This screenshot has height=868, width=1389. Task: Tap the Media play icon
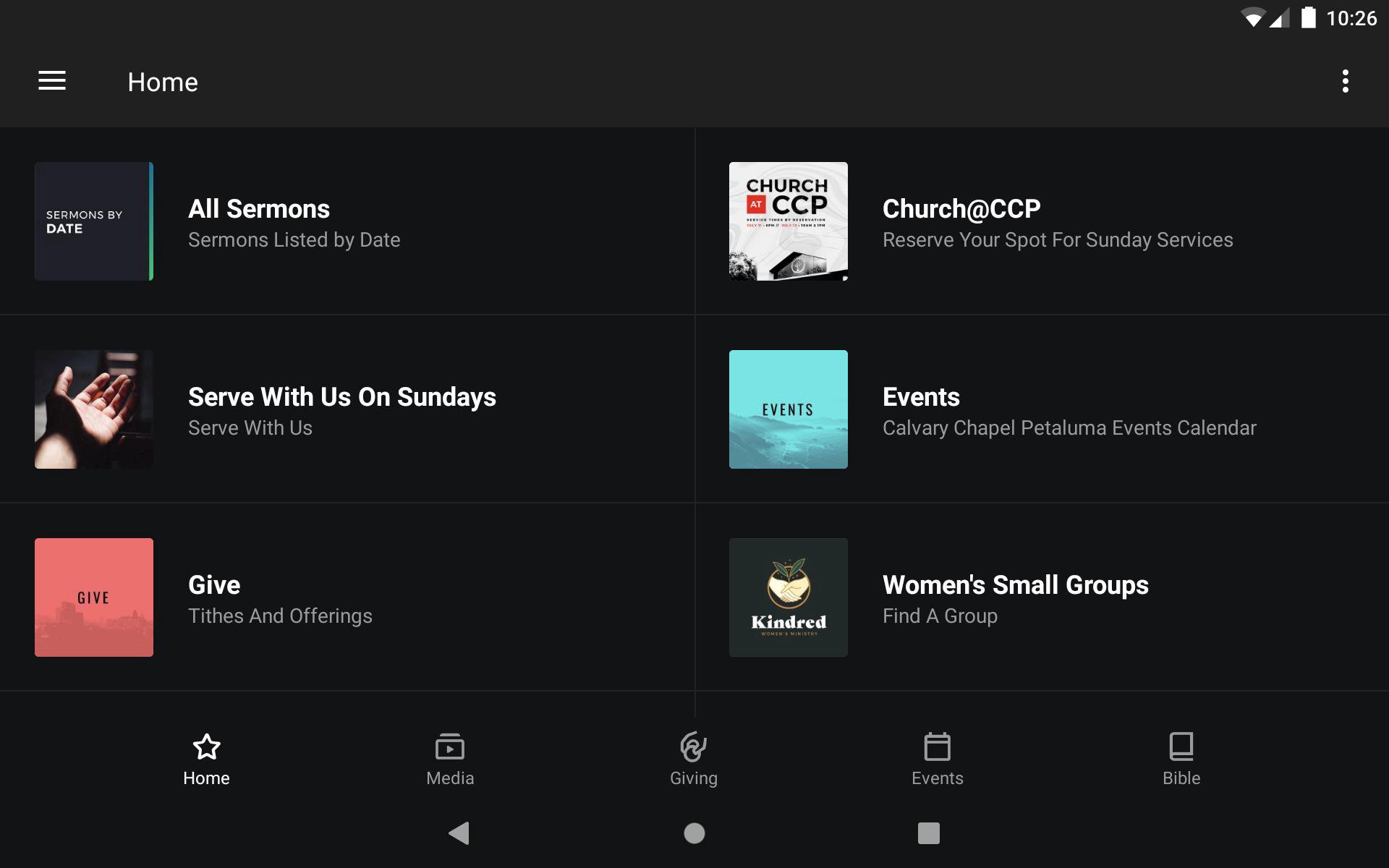point(449,746)
